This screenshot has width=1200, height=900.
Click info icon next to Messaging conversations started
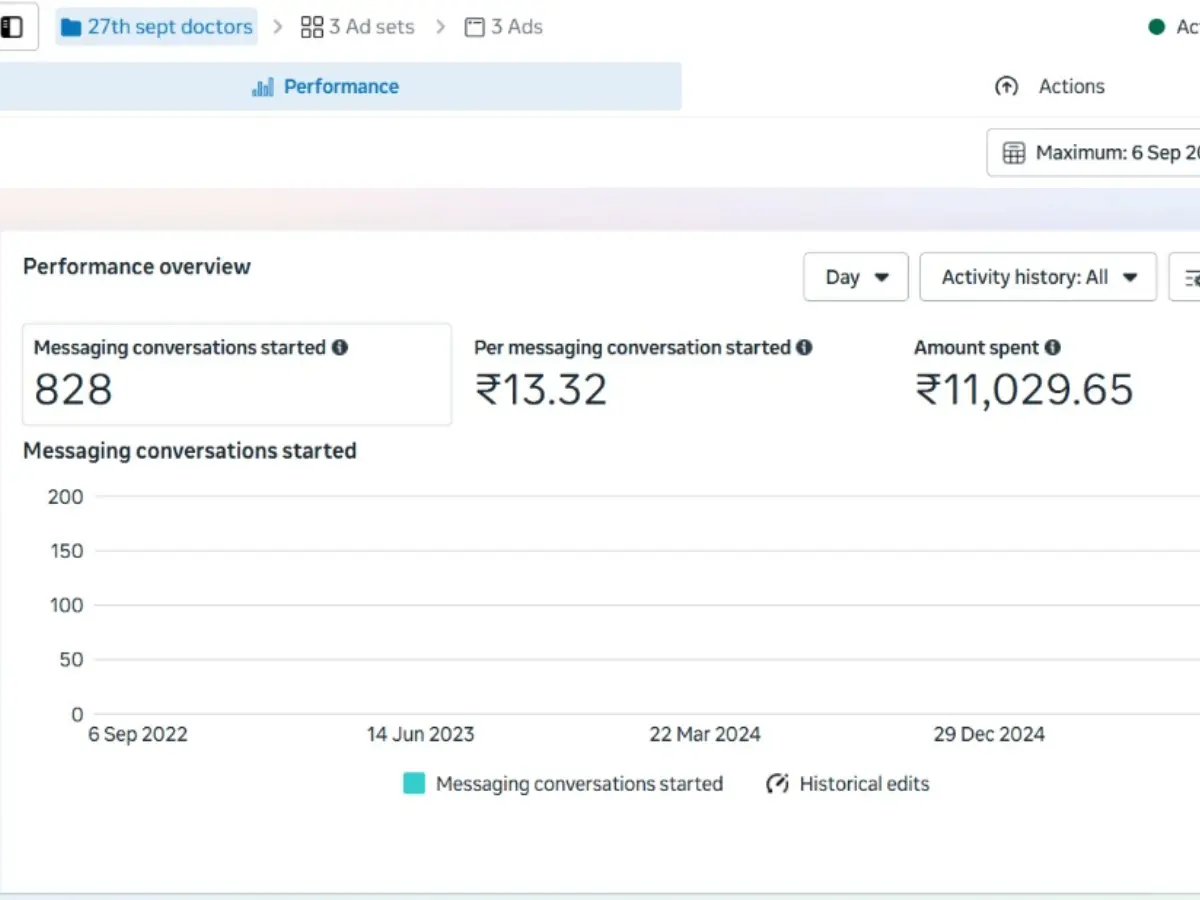[340, 348]
